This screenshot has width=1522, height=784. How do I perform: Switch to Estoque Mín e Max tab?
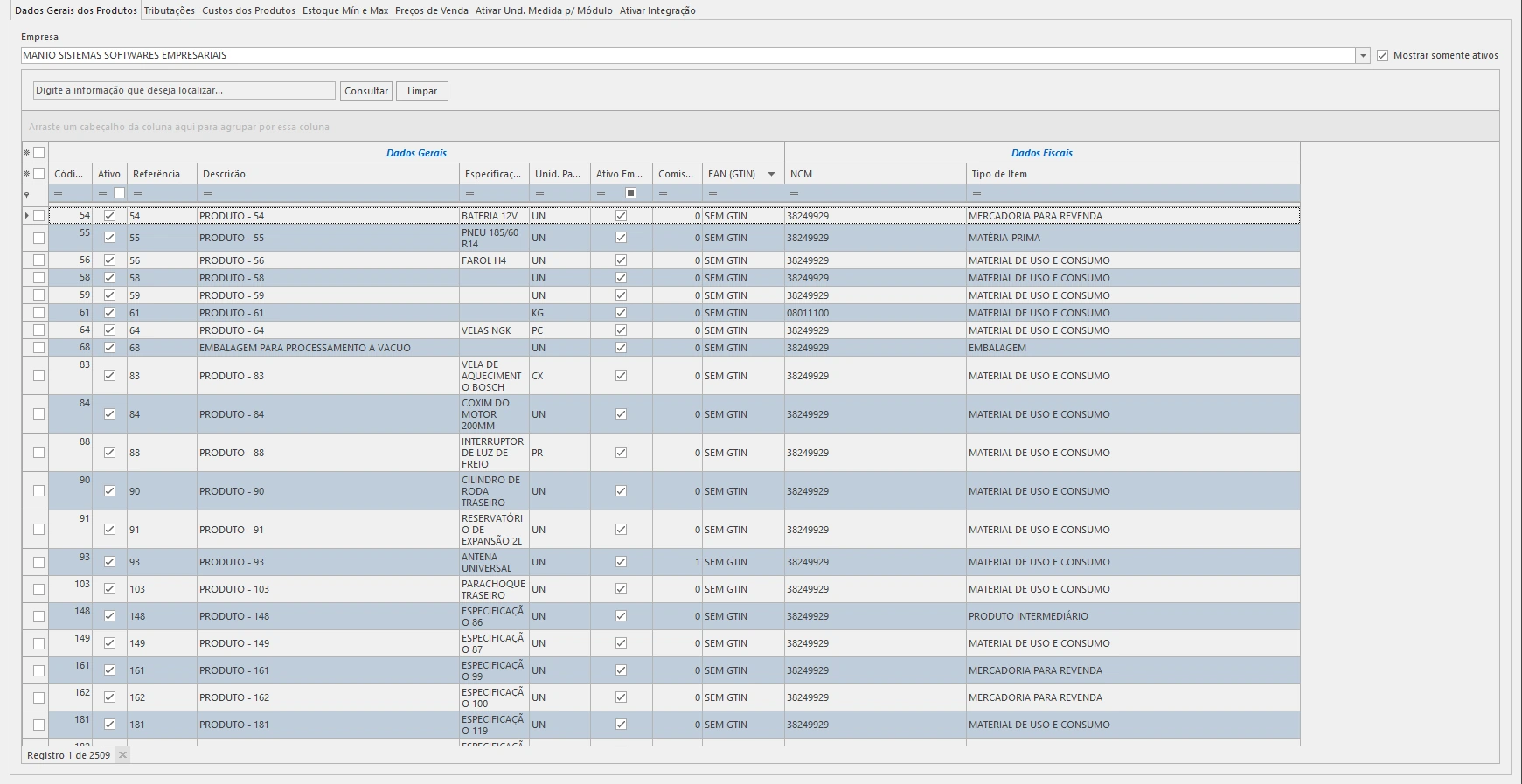click(x=345, y=10)
